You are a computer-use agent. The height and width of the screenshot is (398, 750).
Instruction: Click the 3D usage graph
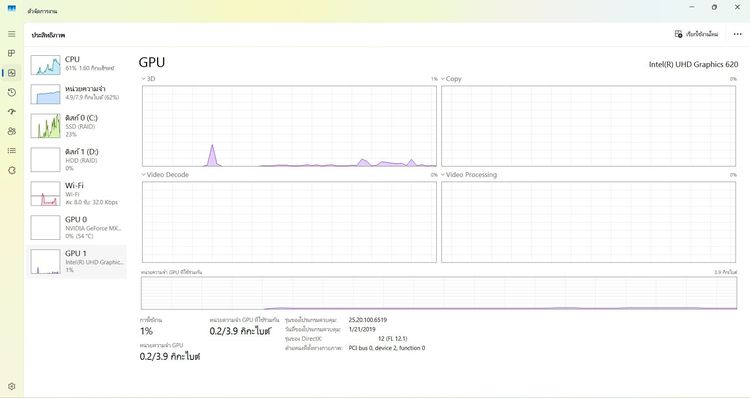289,126
